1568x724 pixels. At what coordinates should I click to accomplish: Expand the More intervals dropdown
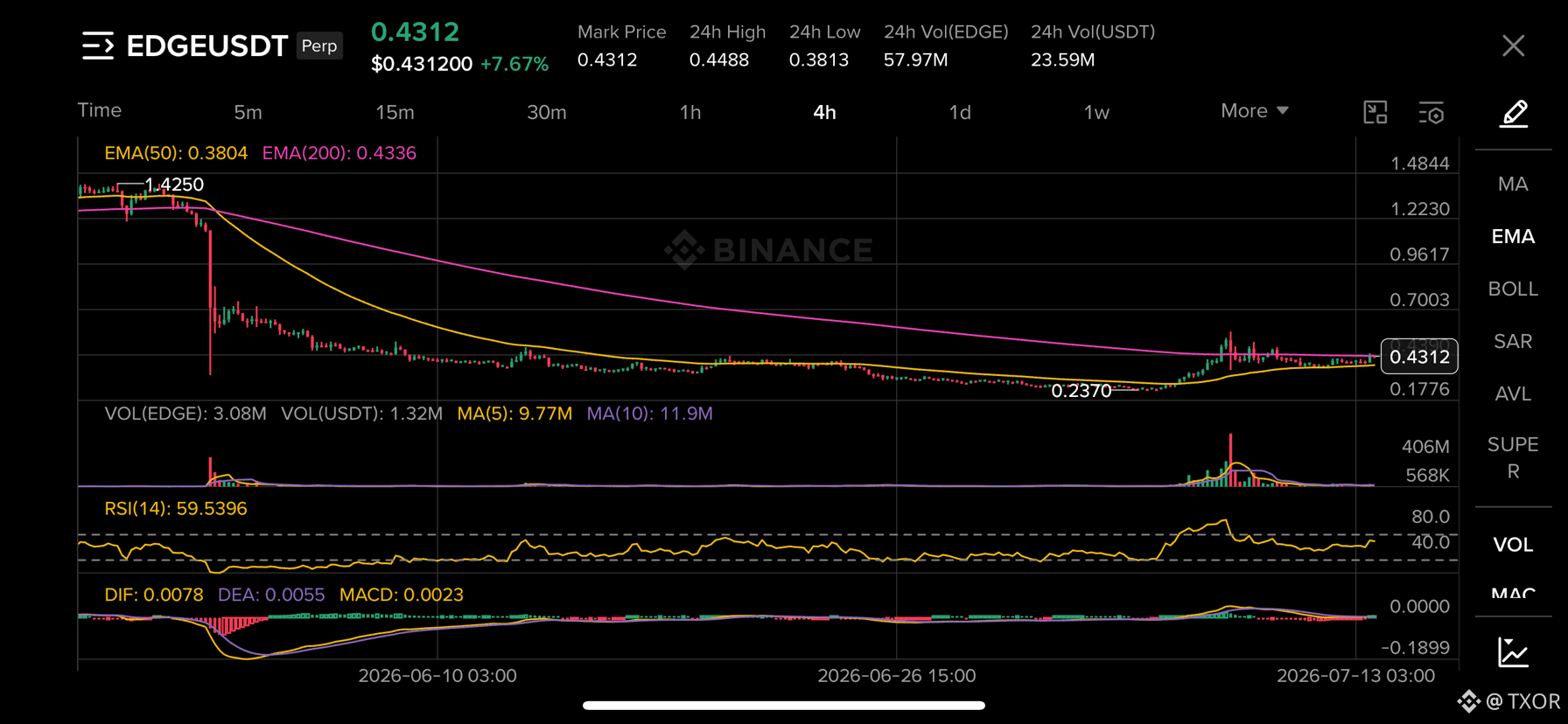point(1255,111)
